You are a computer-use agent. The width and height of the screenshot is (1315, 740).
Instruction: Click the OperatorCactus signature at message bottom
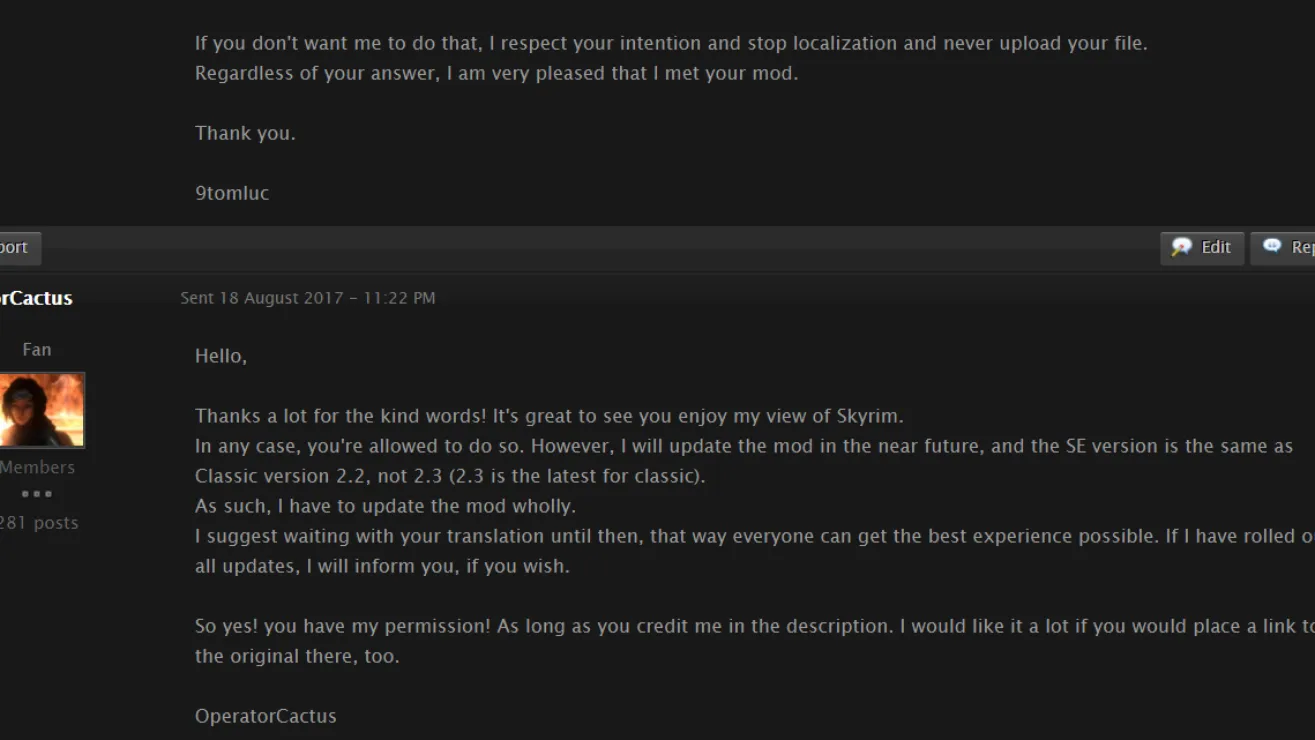(x=266, y=716)
